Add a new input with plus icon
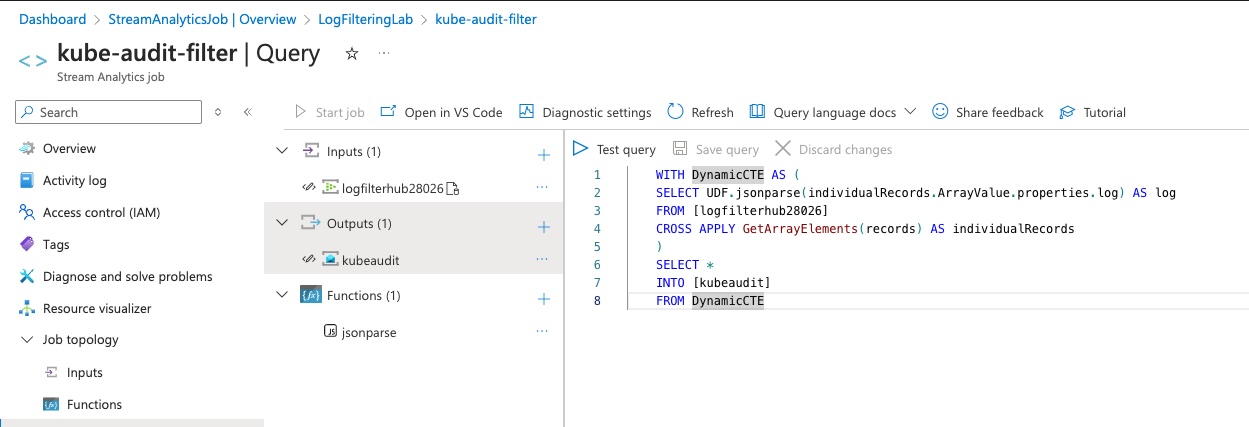Viewport: 1249px width, 427px height. 544,154
